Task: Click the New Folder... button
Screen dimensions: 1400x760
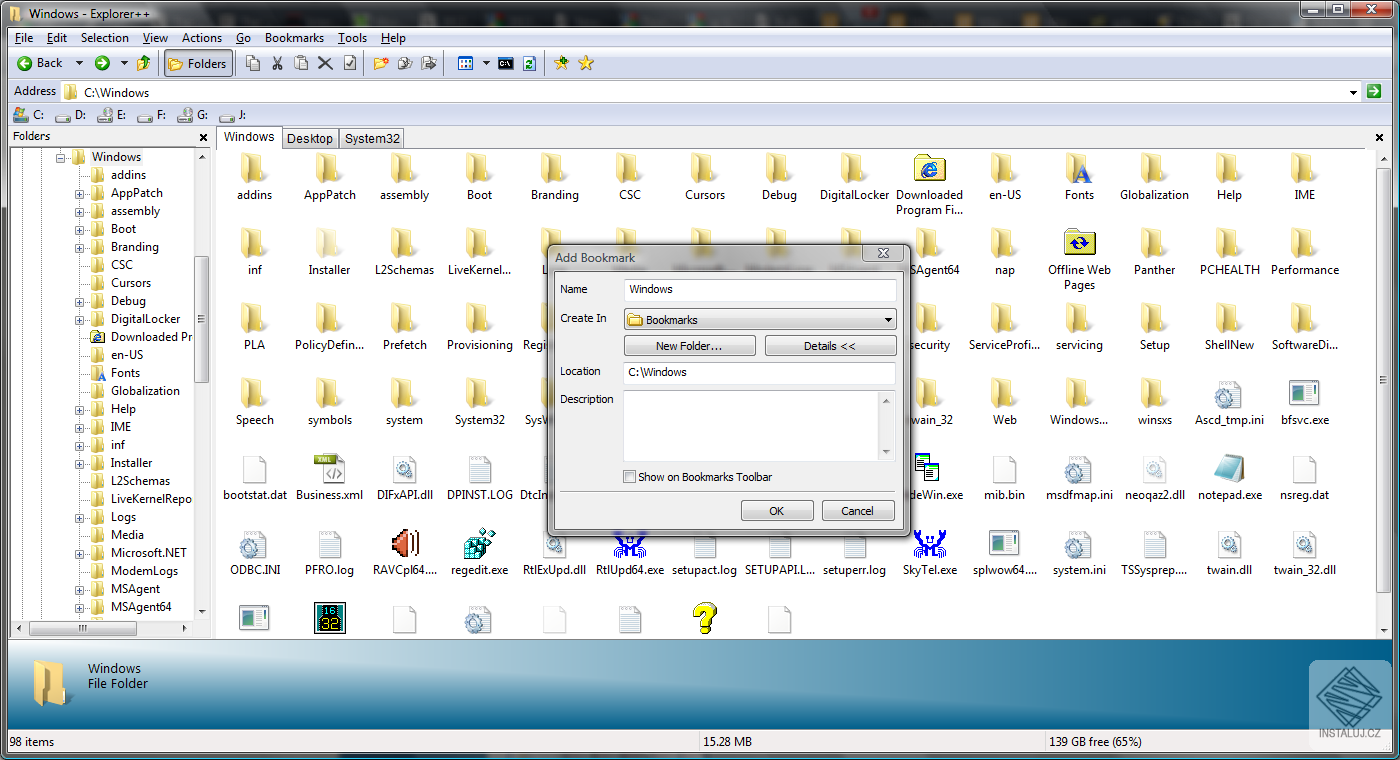Action: [690, 346]
